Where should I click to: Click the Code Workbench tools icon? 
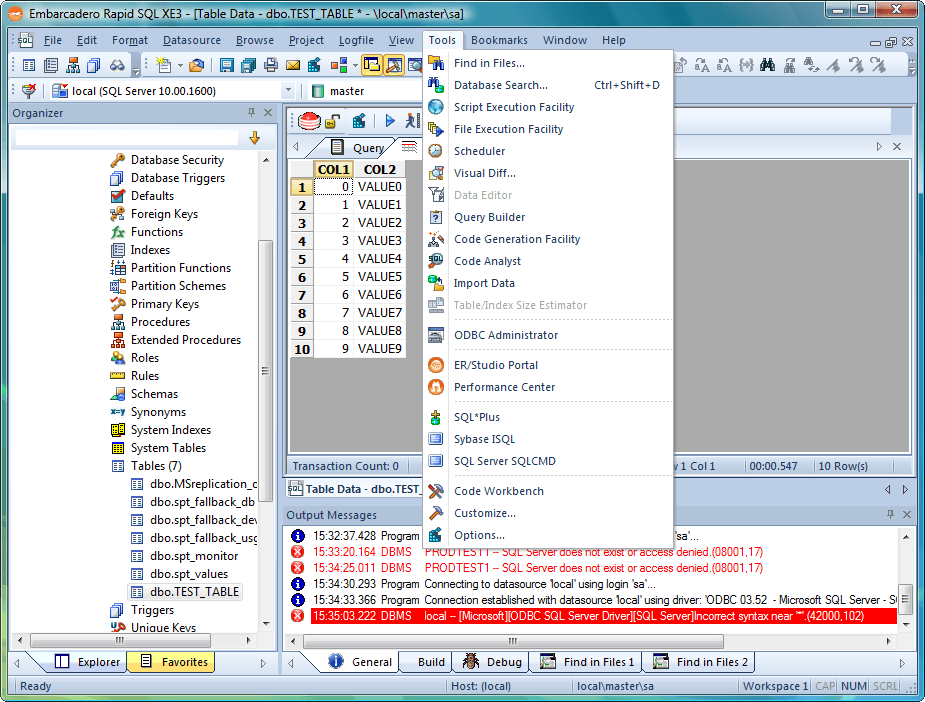click(x=436, y=491)
